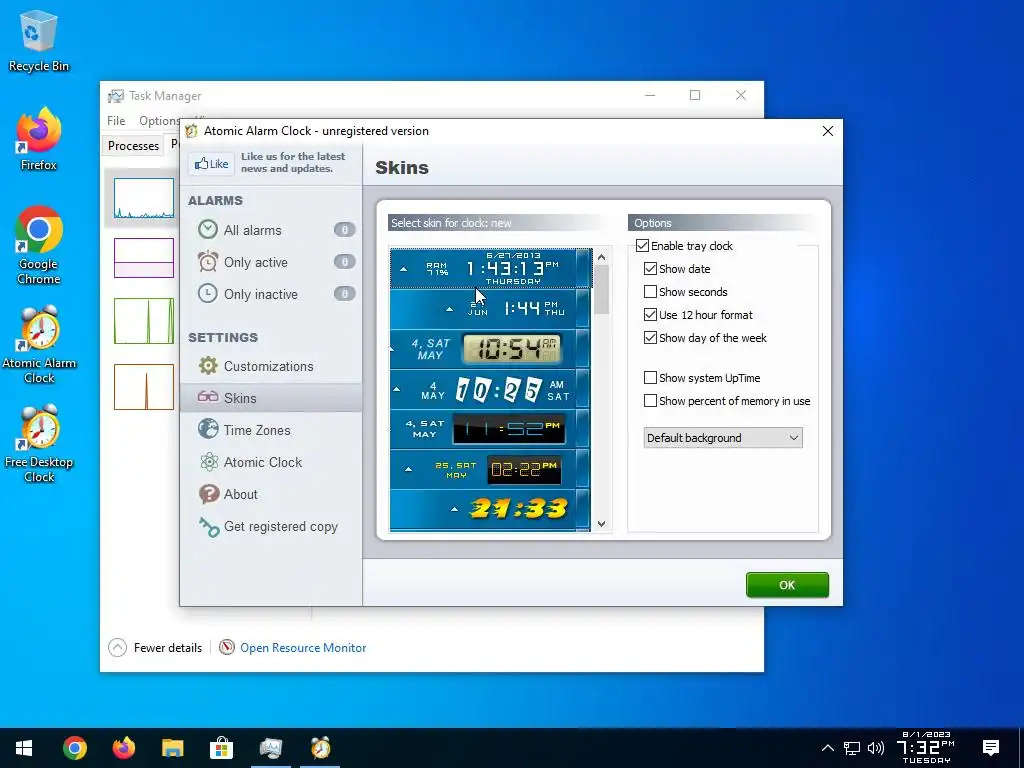Select the 10:54 LCD style skin
1024x768 pixels.
(490, 349)
